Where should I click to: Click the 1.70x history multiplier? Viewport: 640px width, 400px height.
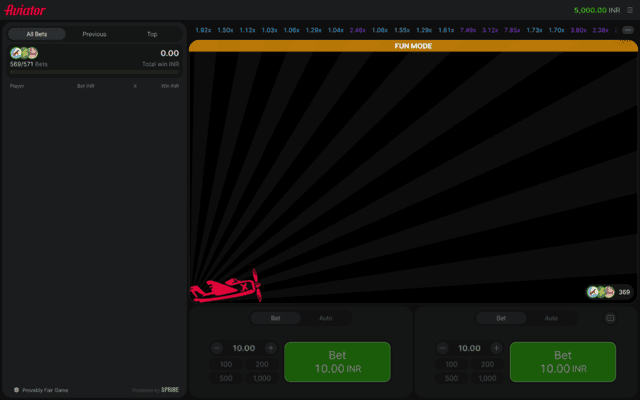coord(556,30)
